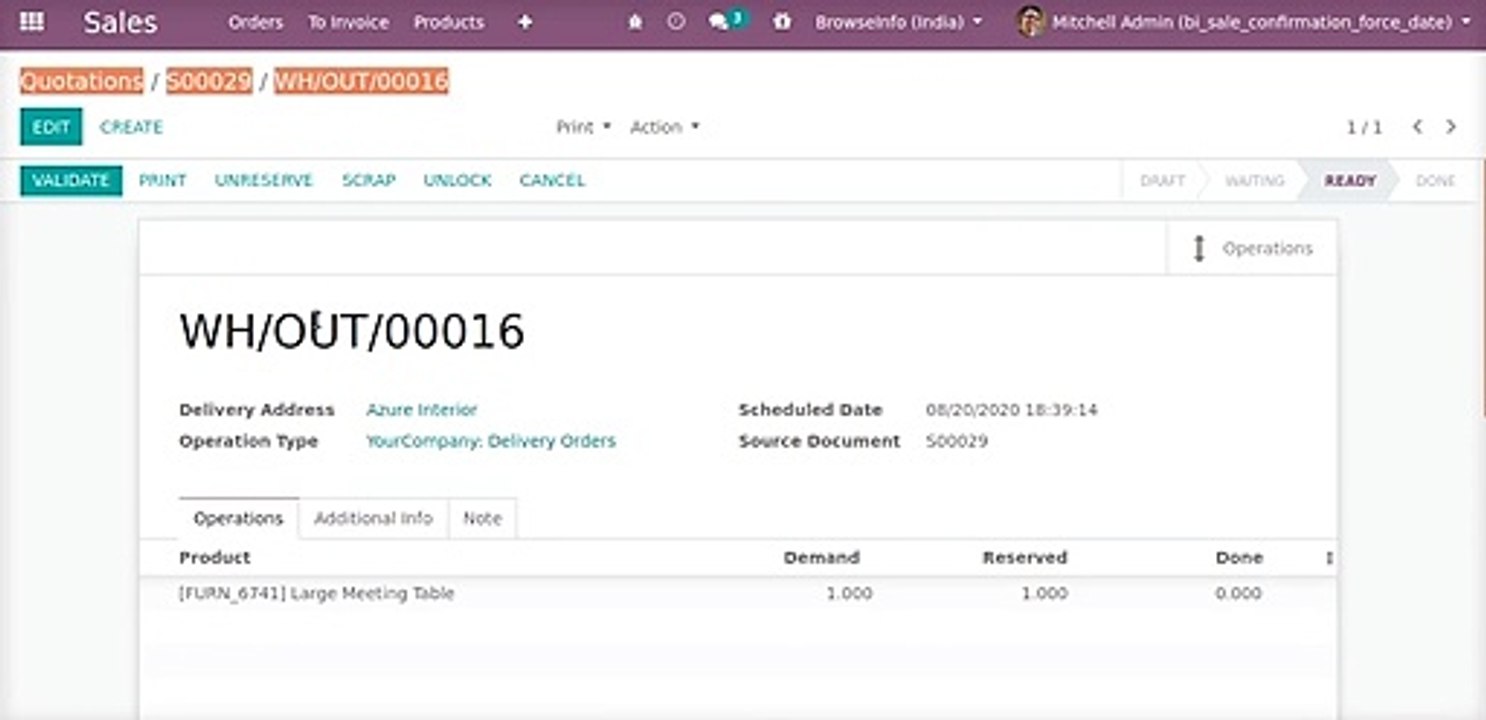Open the activities clock icon
This screenshot has height=720, width=1486.
pos(676,22)
